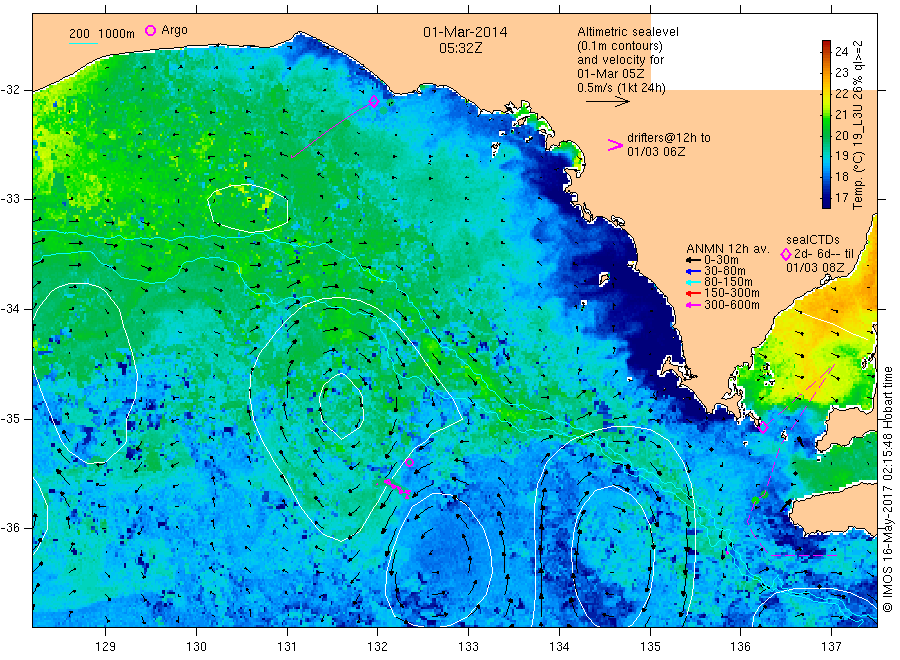Click the 'Altimetric sealevel' caption text
Screen dimensions: 900x660
628,32
